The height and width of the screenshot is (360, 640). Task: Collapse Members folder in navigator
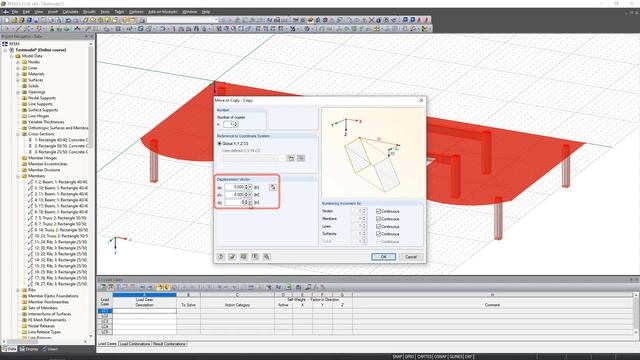18,176
